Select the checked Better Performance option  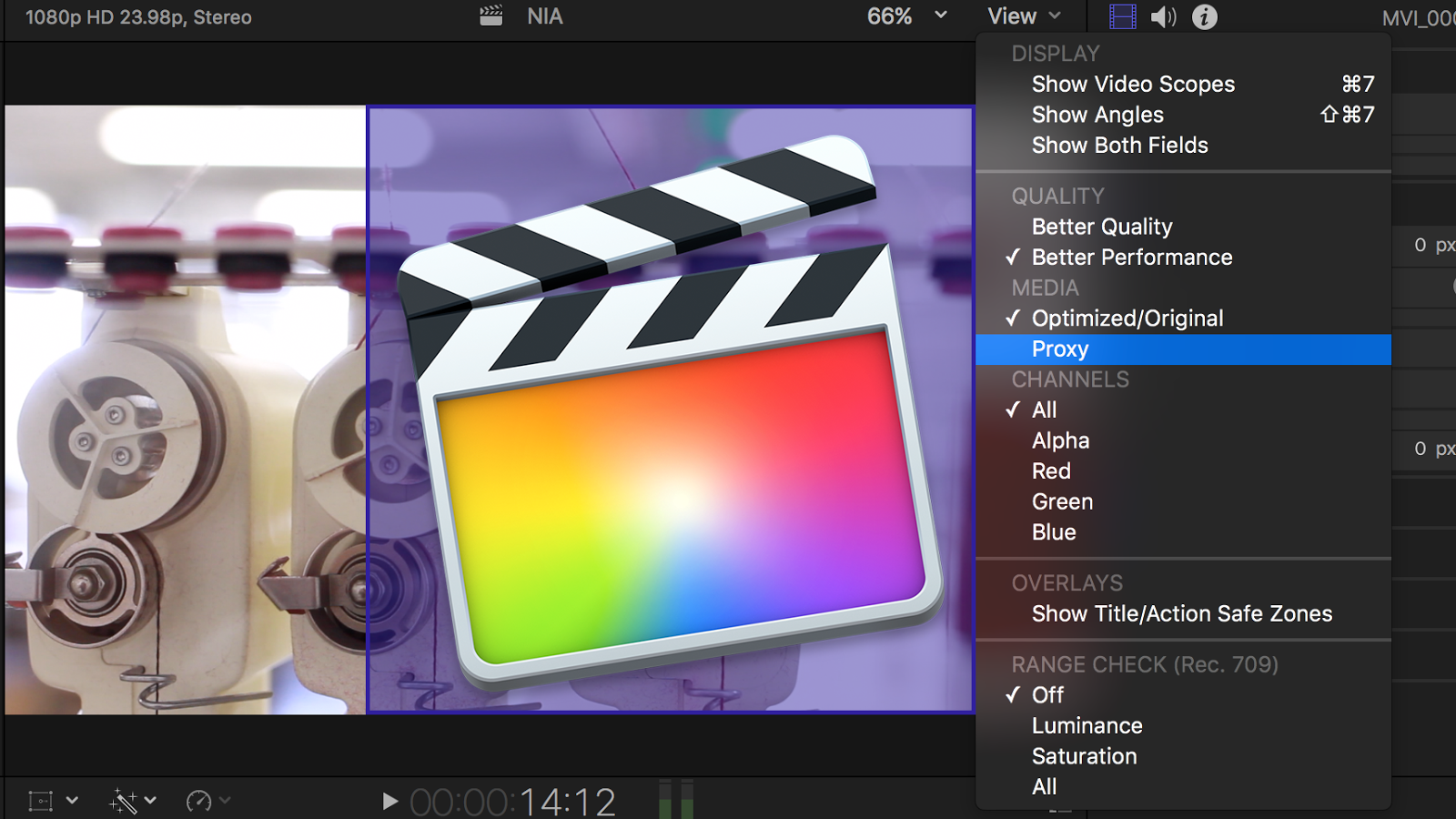[1183, 258]
